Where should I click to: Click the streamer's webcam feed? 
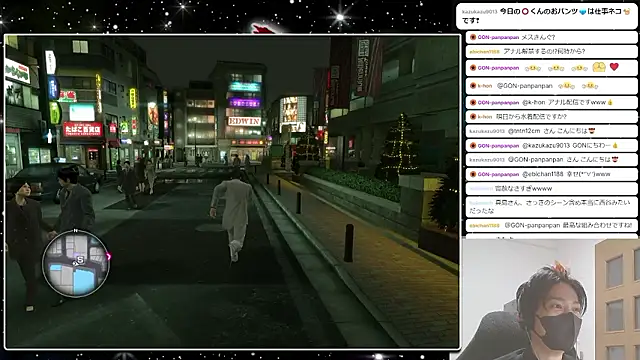pyautogui.click(x=551, y=299)
